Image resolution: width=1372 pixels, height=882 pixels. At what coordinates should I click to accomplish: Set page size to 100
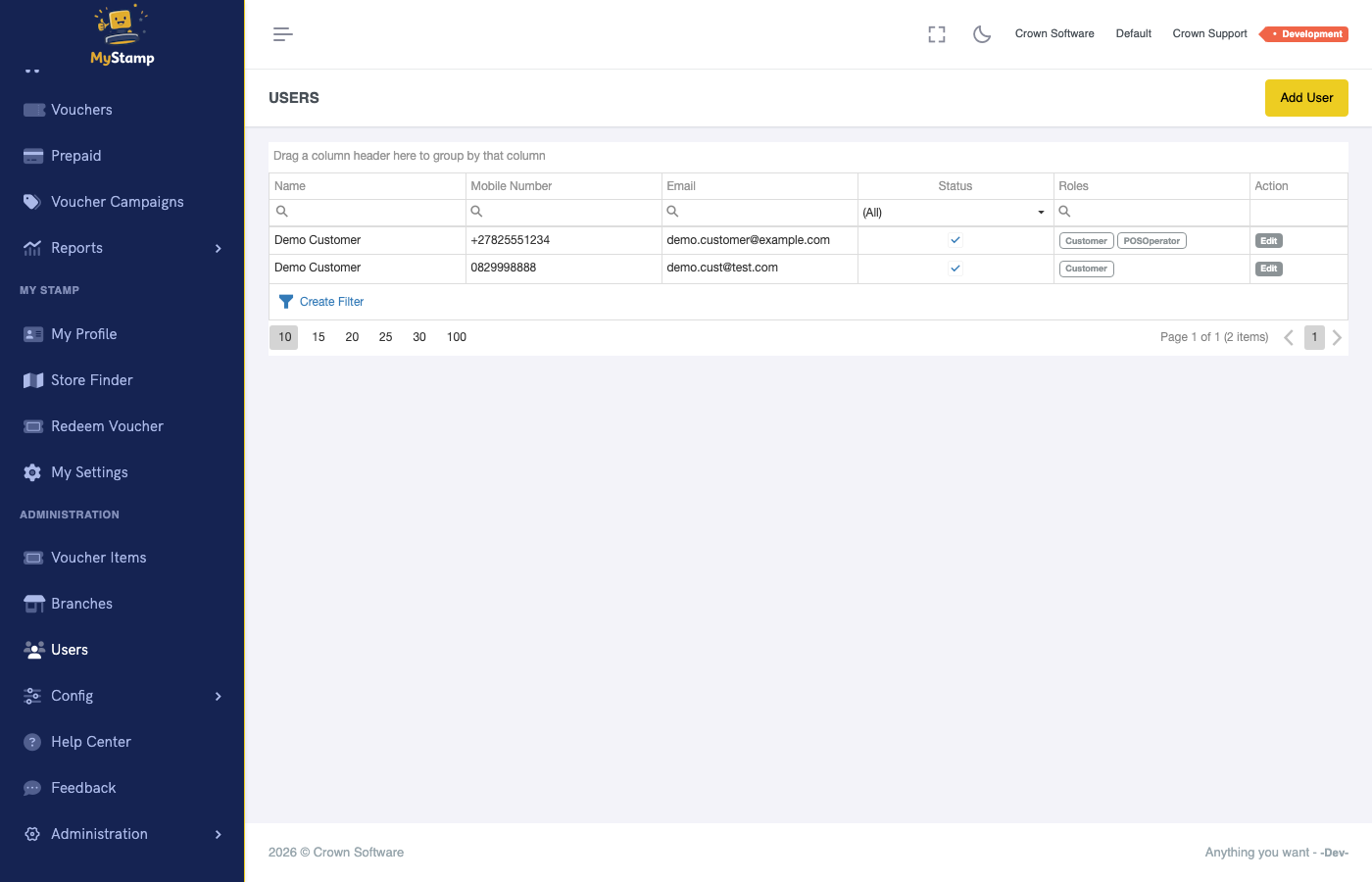(x=457, y=337)
